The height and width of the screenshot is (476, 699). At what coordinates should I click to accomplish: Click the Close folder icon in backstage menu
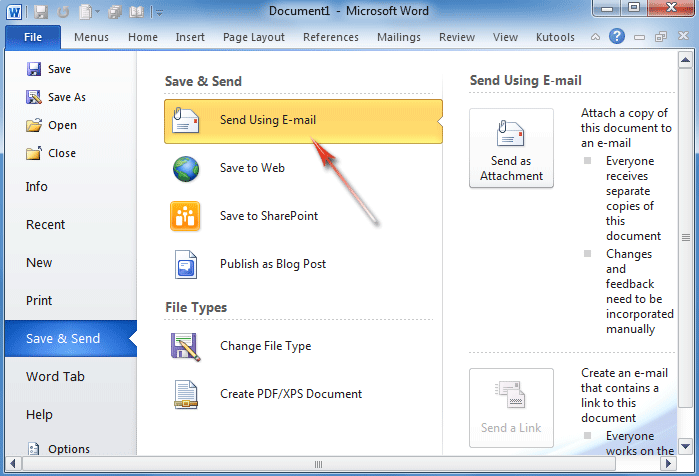(x=34, y=153)
